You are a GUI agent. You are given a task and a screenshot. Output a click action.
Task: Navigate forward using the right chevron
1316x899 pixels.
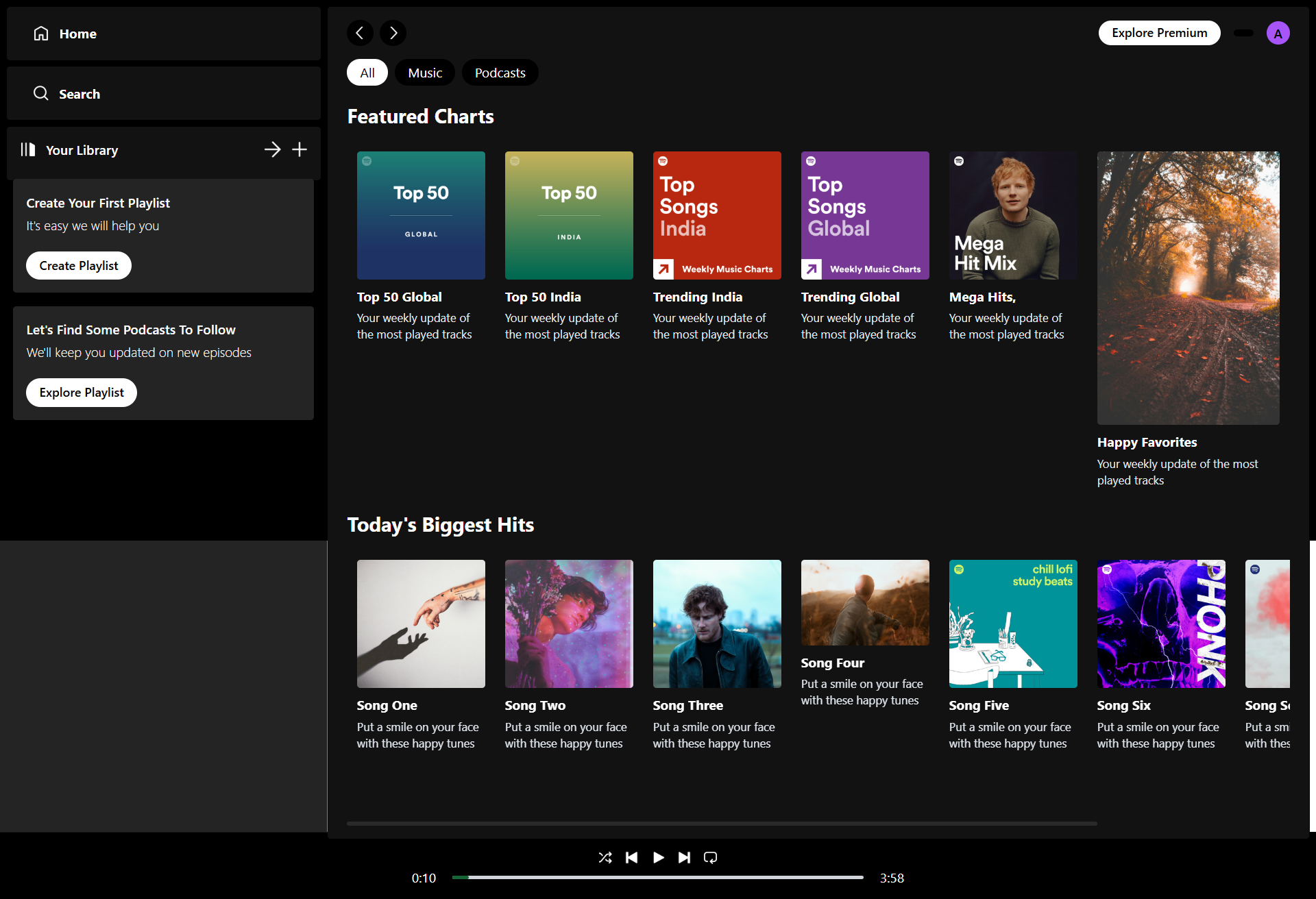393,32
